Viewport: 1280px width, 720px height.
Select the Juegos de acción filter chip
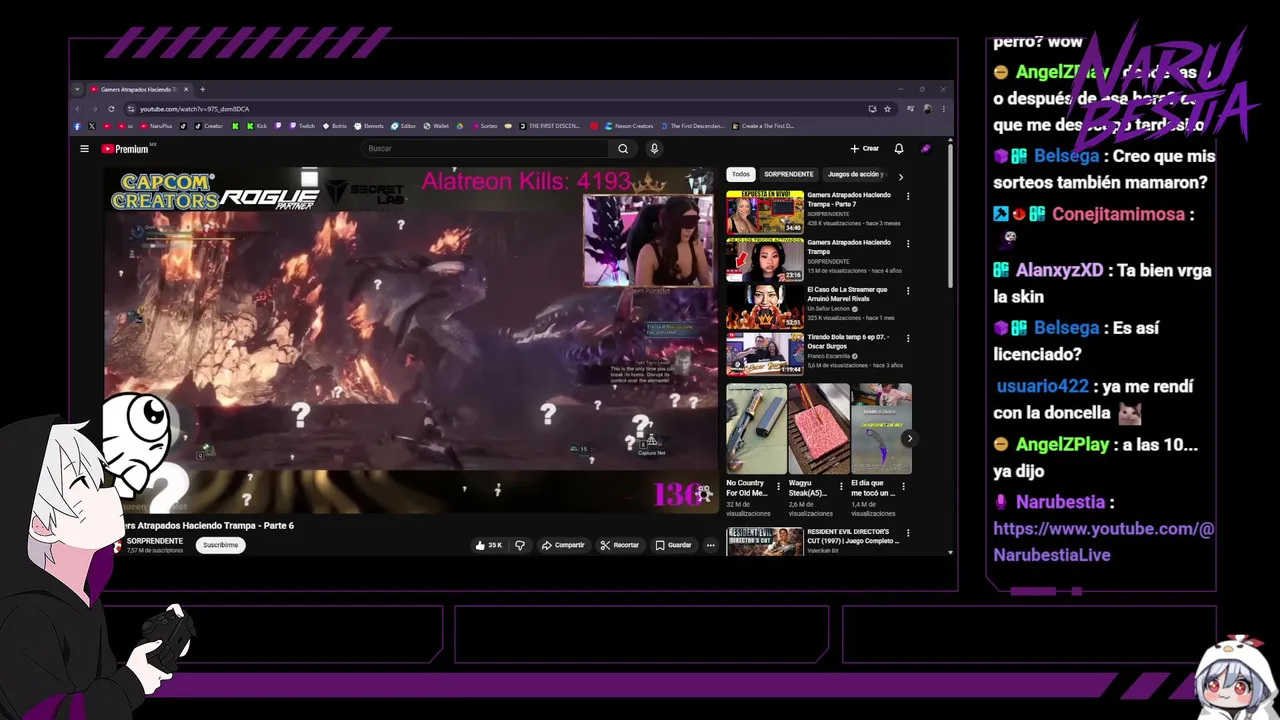pyautogui.click(x=856, y=174)
